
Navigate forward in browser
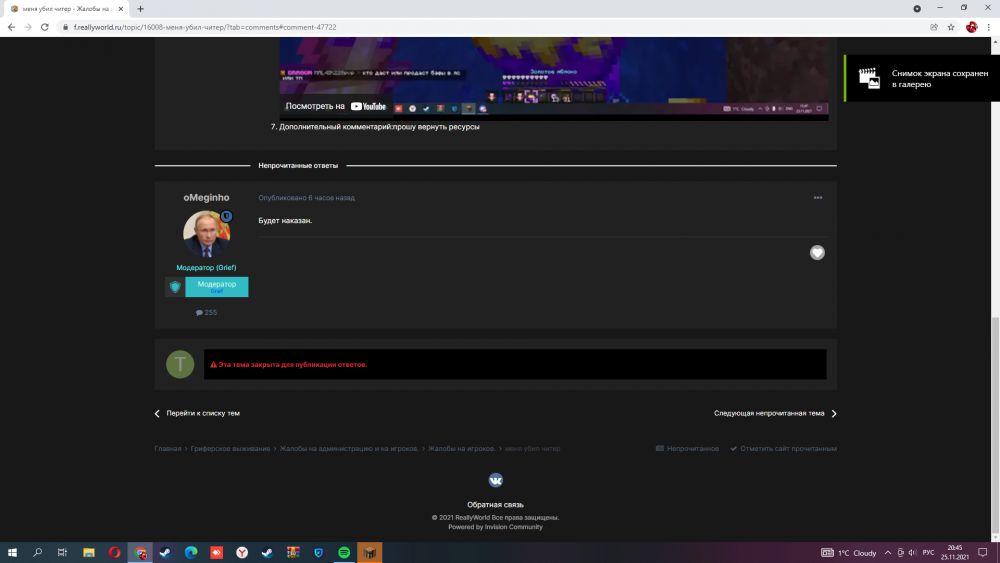pos(27,27)
